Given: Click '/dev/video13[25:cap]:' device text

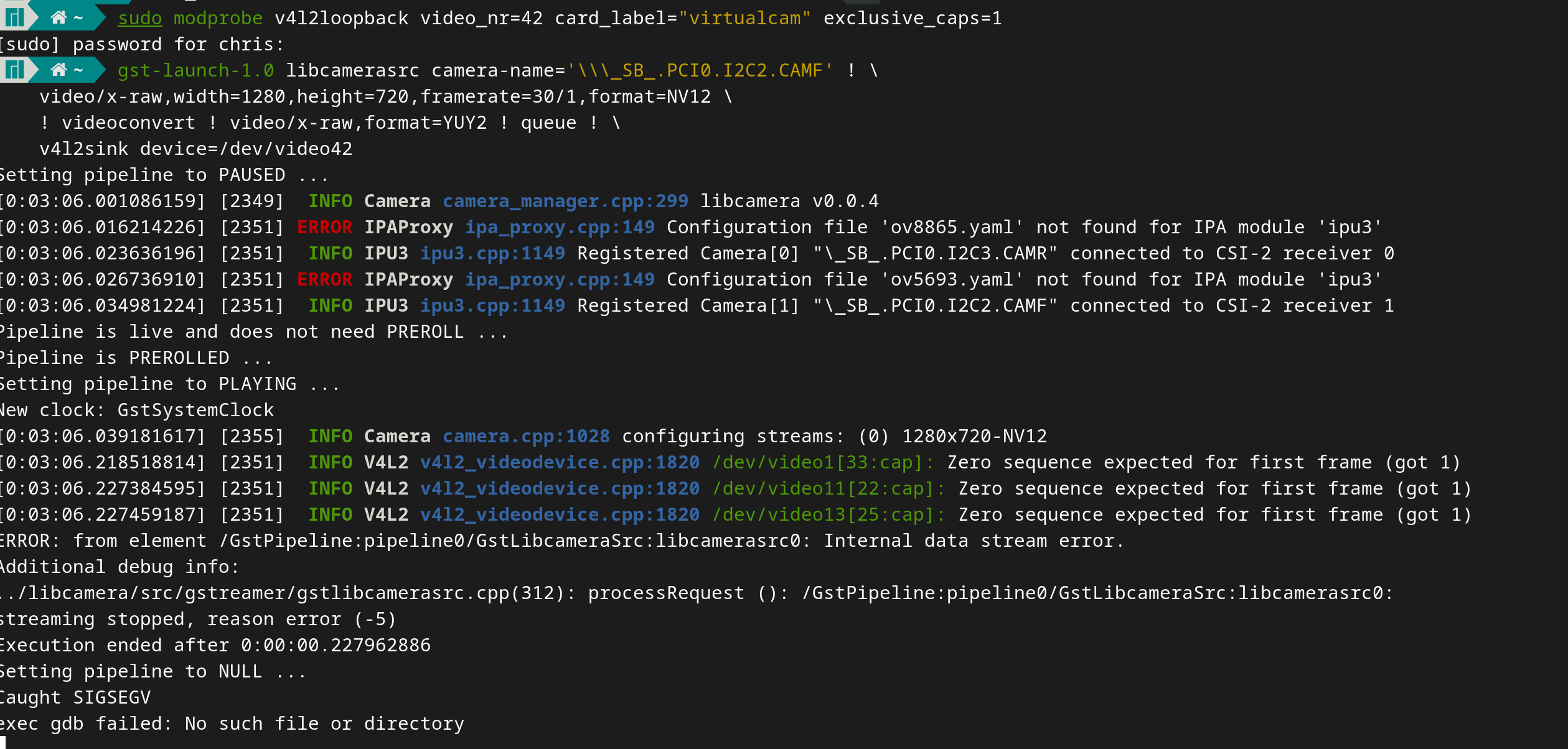Looking at the screenshot, I should click(829, 515).
